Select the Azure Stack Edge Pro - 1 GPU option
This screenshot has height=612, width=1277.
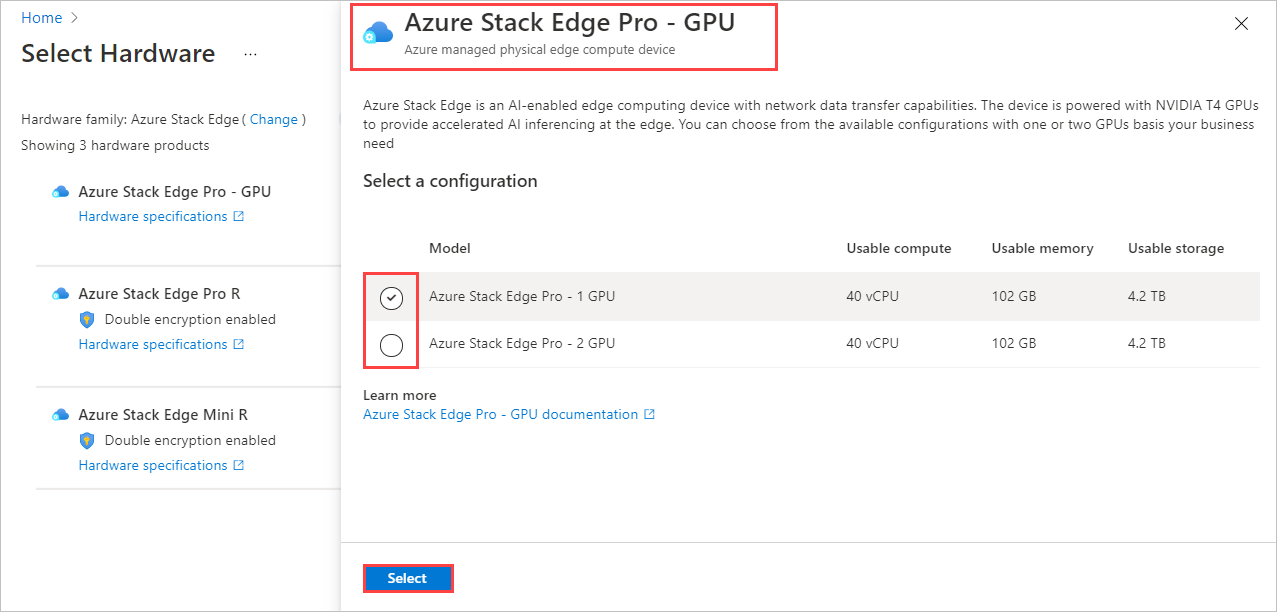[390, 297]
